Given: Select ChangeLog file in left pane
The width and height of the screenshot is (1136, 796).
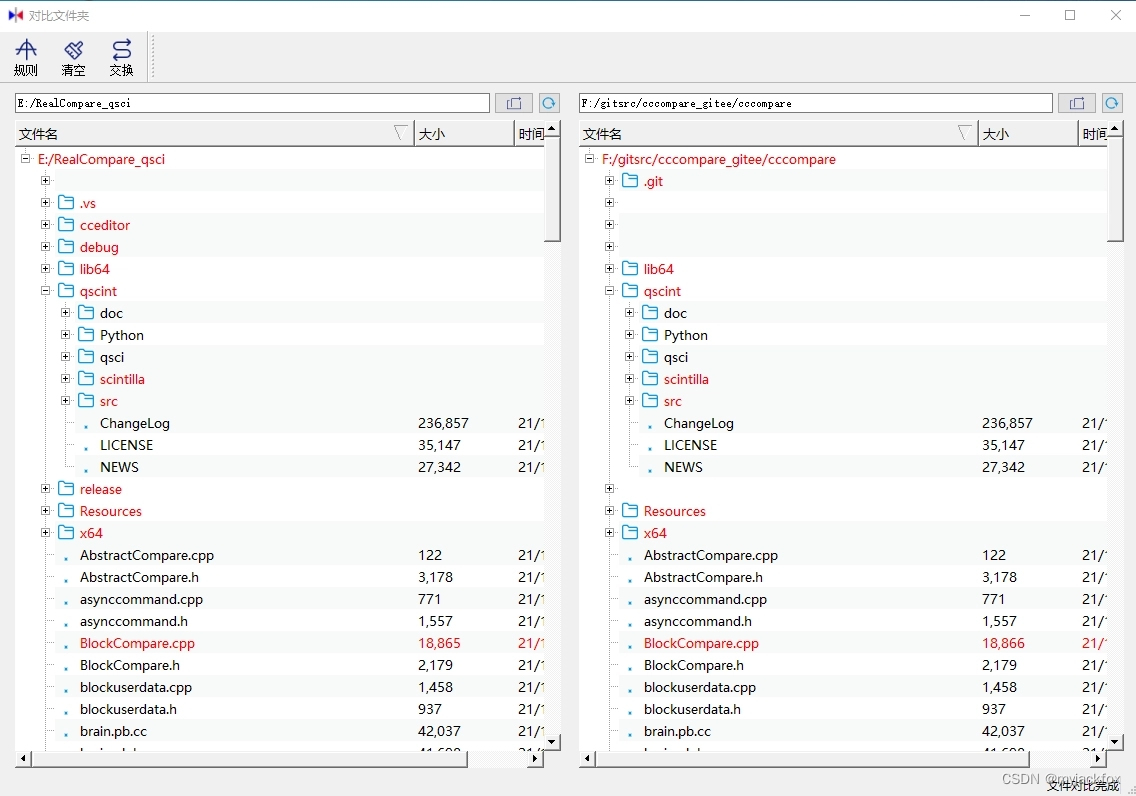Looking at the screenshot, I should point(135,423).
